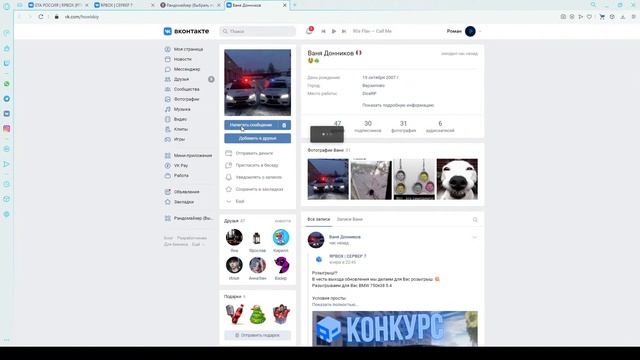Click Написать сообщение button
The width and height of the screenshot is (640, 360).
pyautogui.click(x=251, y=125)
